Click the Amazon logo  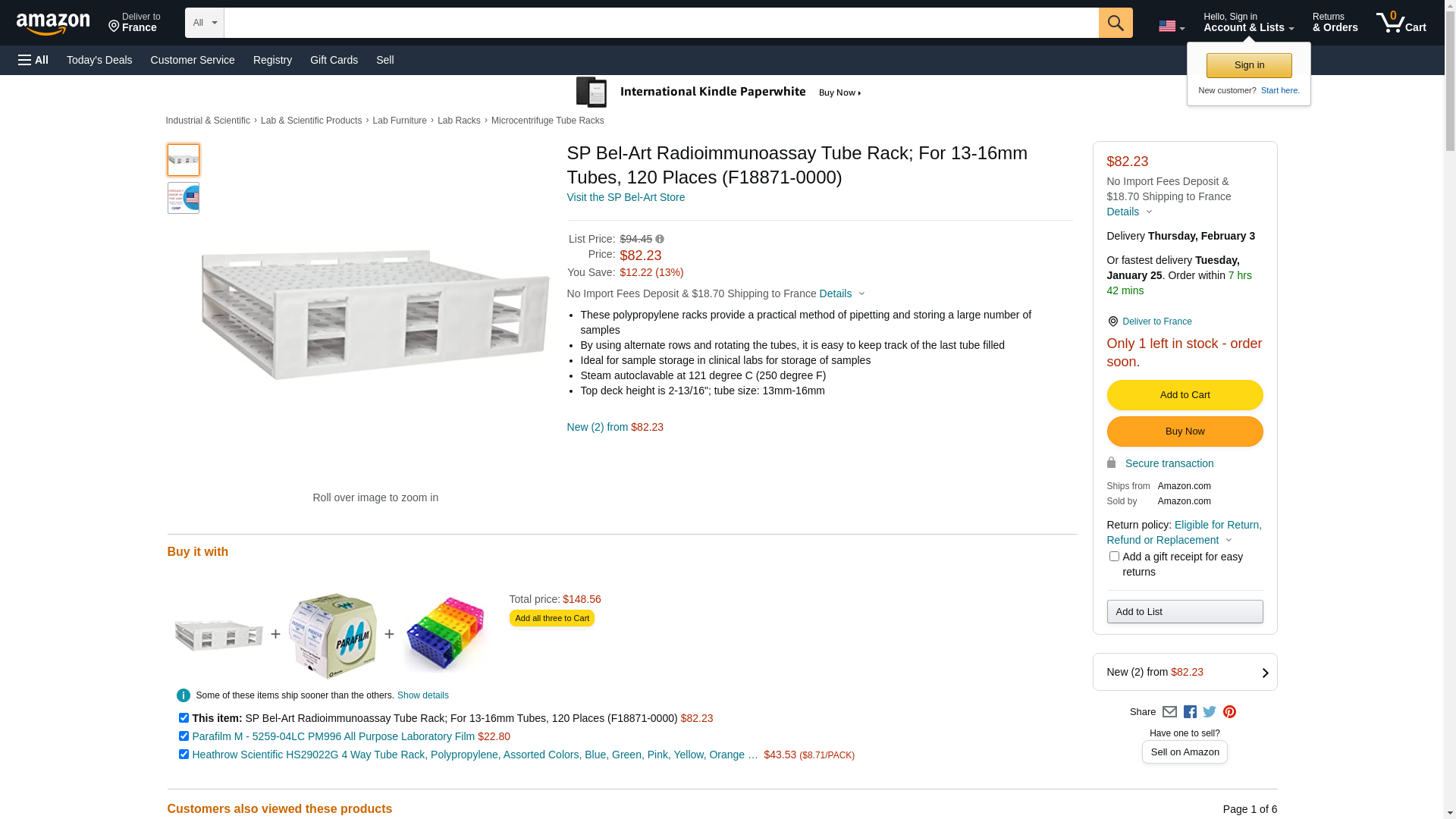click(x=53, y=24)
